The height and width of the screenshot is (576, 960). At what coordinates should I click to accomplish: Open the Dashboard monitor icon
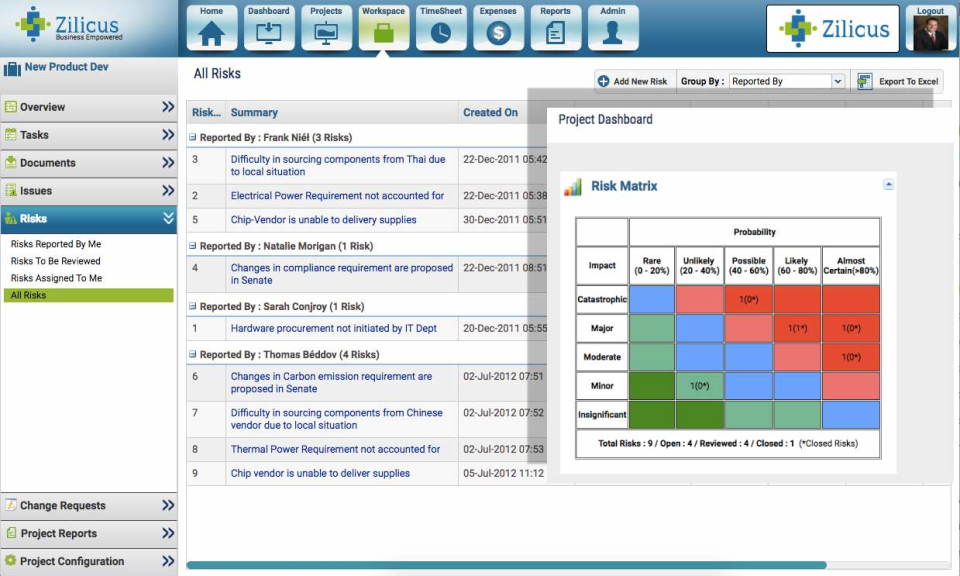coord(267,33)
